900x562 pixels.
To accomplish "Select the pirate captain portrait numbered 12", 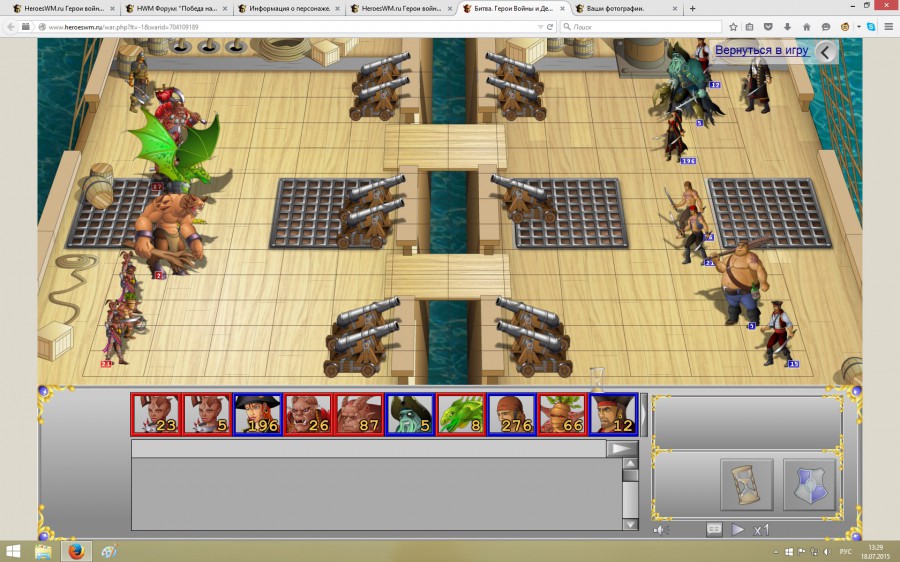I will coord(613,414).
